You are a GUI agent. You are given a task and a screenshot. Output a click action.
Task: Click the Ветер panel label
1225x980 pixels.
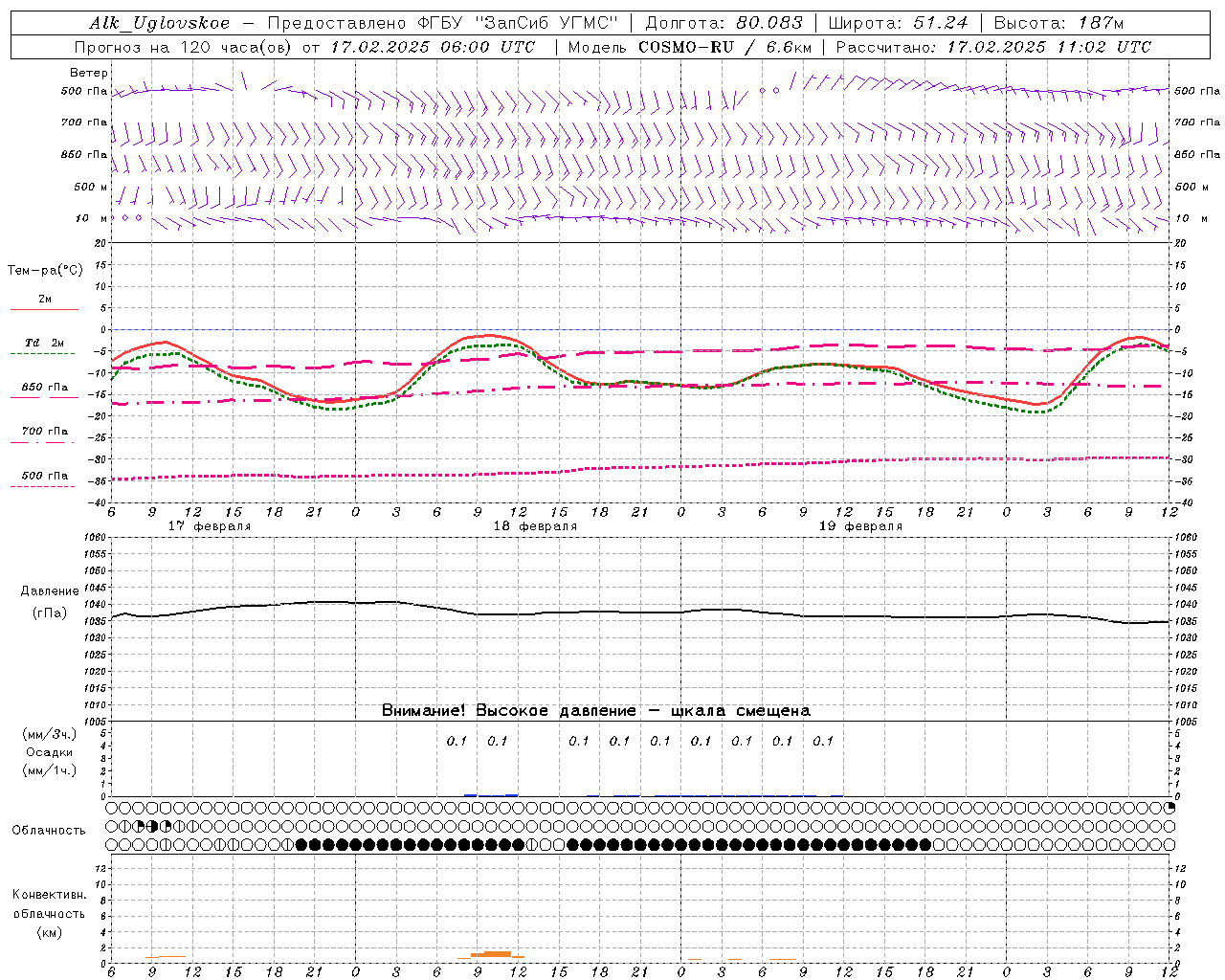click(89, 73)
